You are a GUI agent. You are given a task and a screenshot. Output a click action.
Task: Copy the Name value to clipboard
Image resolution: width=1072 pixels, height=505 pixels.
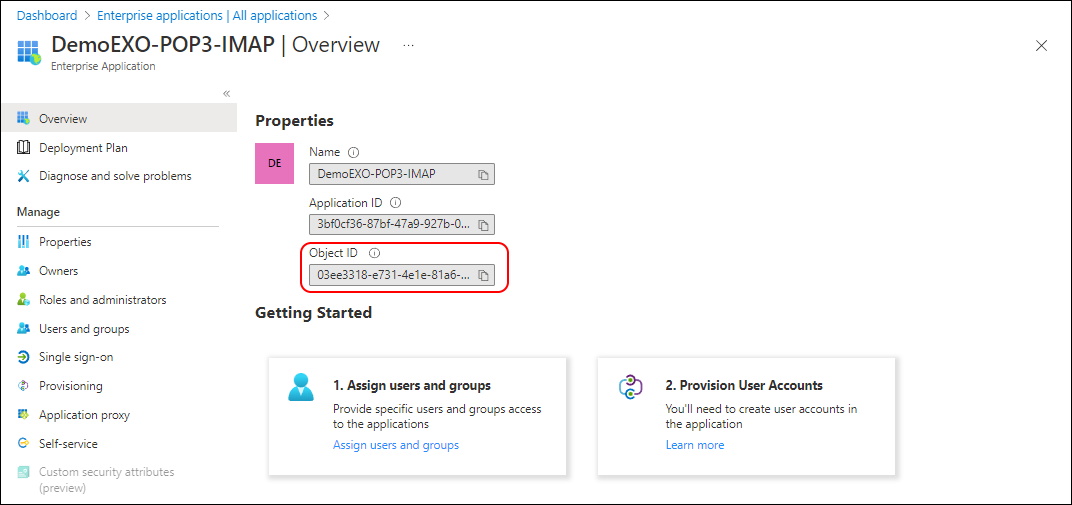pos(483,174)
